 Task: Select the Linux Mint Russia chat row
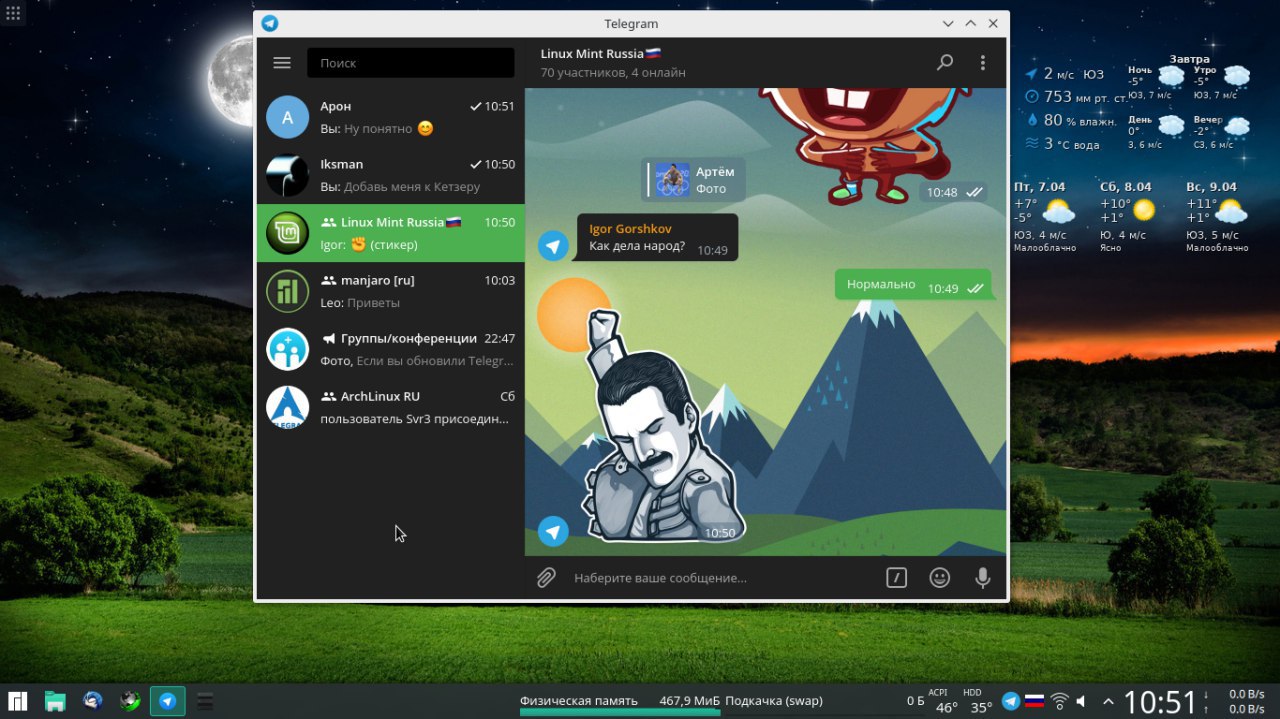pyautogui.click(x=390, y=233)
